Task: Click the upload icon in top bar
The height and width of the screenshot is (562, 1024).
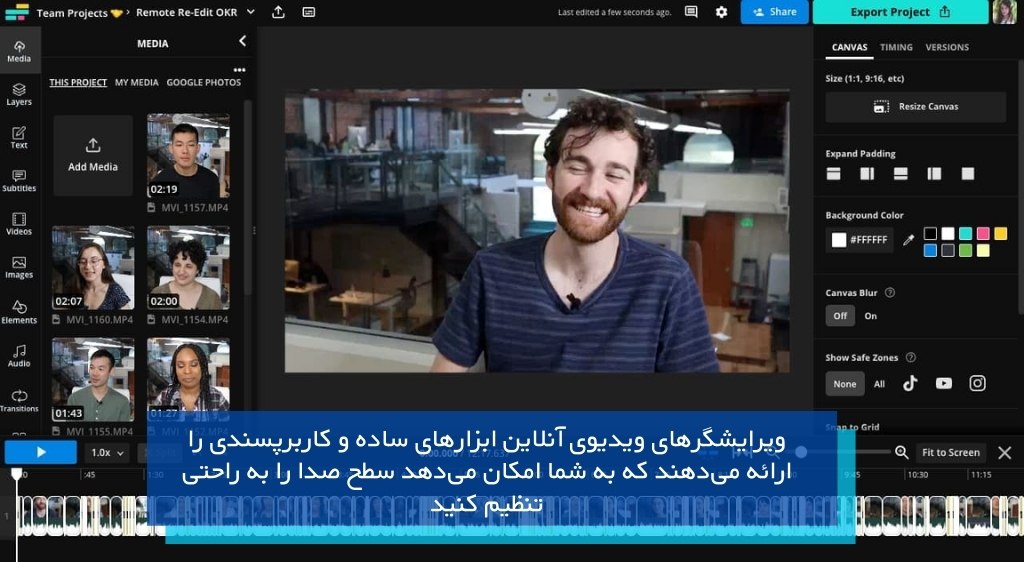Action: [x=278, y=12]
